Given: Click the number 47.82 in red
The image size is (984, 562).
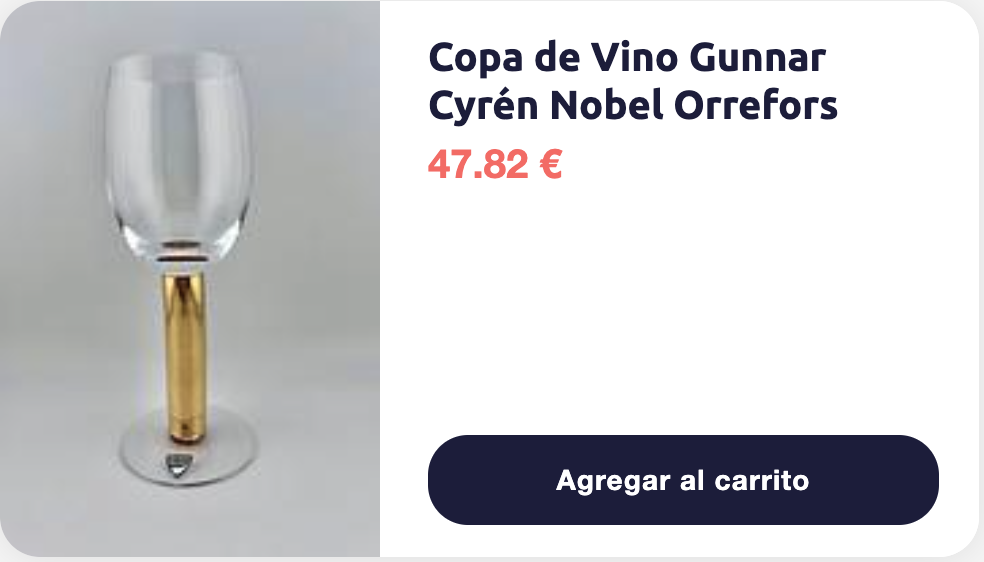Looking at the screenshot, I should [x=478, y=164].
